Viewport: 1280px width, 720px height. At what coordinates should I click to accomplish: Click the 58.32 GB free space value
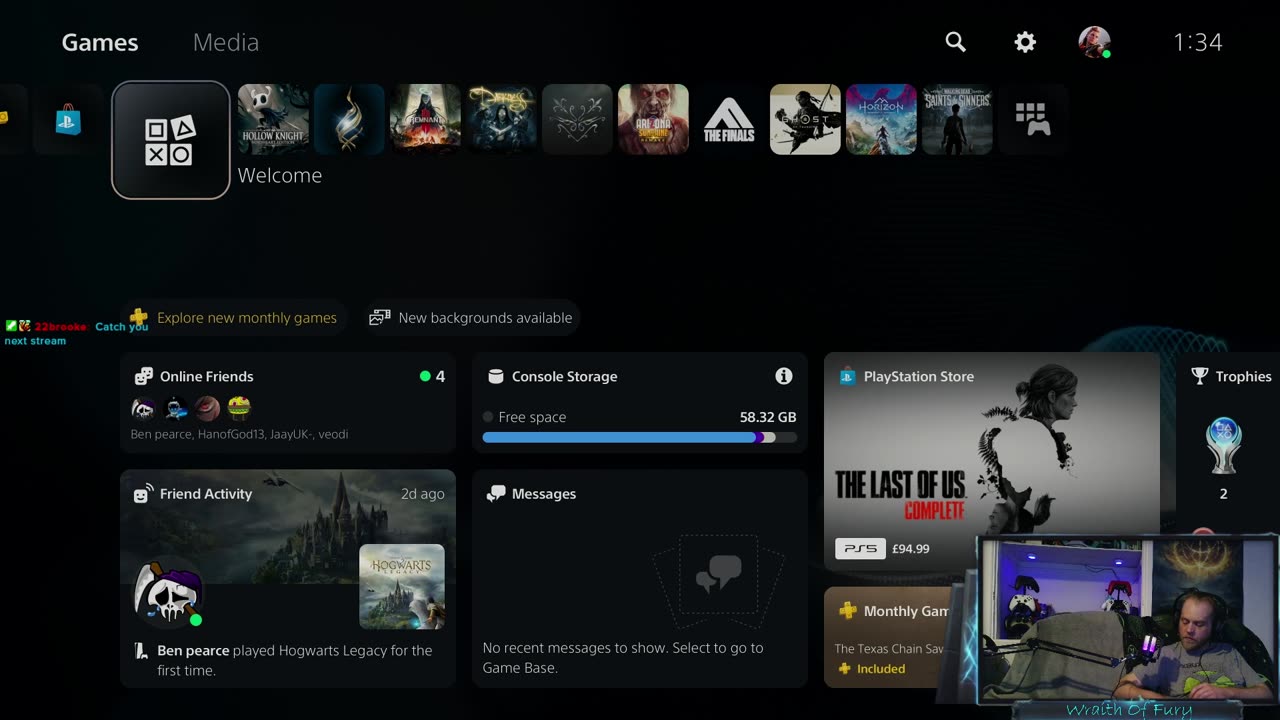click(768, 417)
